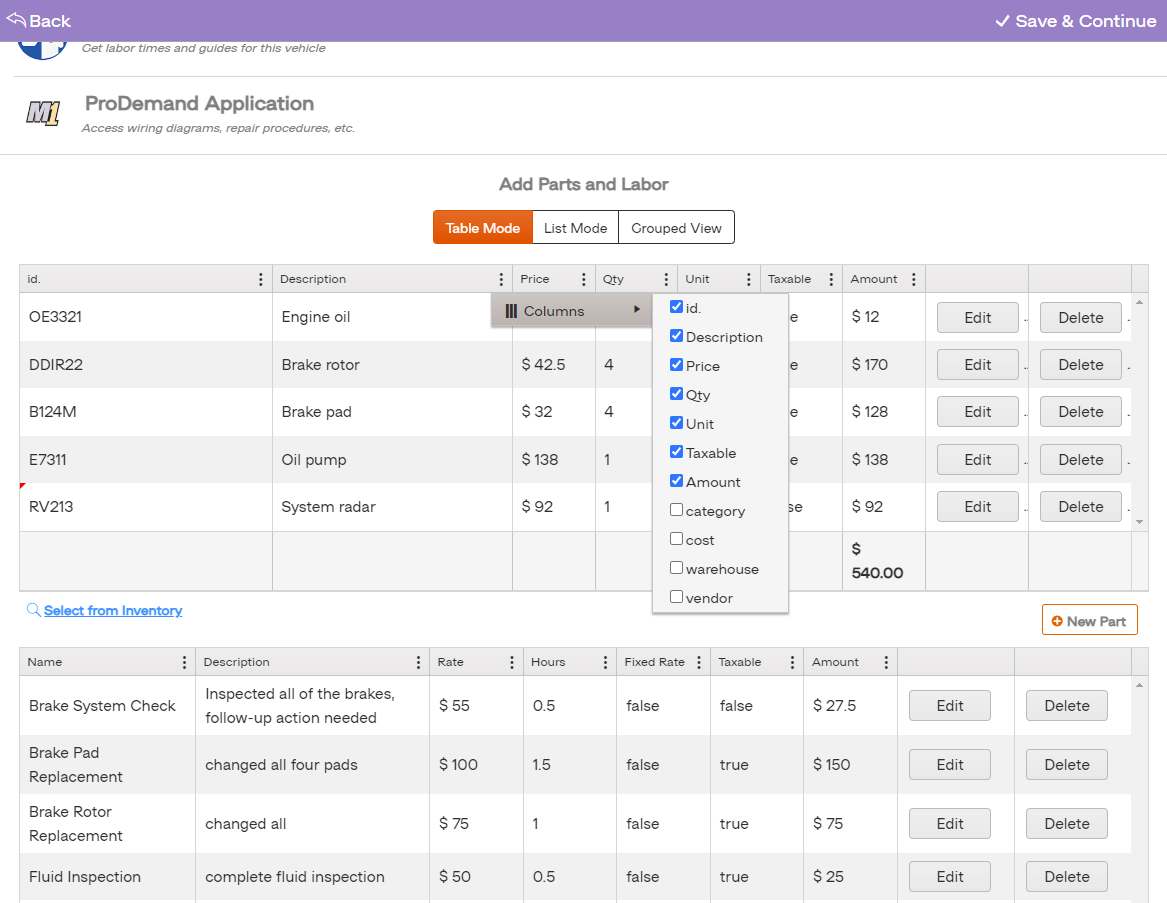The width and height of the screenshot is (1167, 903).
Task: Check the vendor column checkbox
Action: pyautogui.click(x=677, y=597)
